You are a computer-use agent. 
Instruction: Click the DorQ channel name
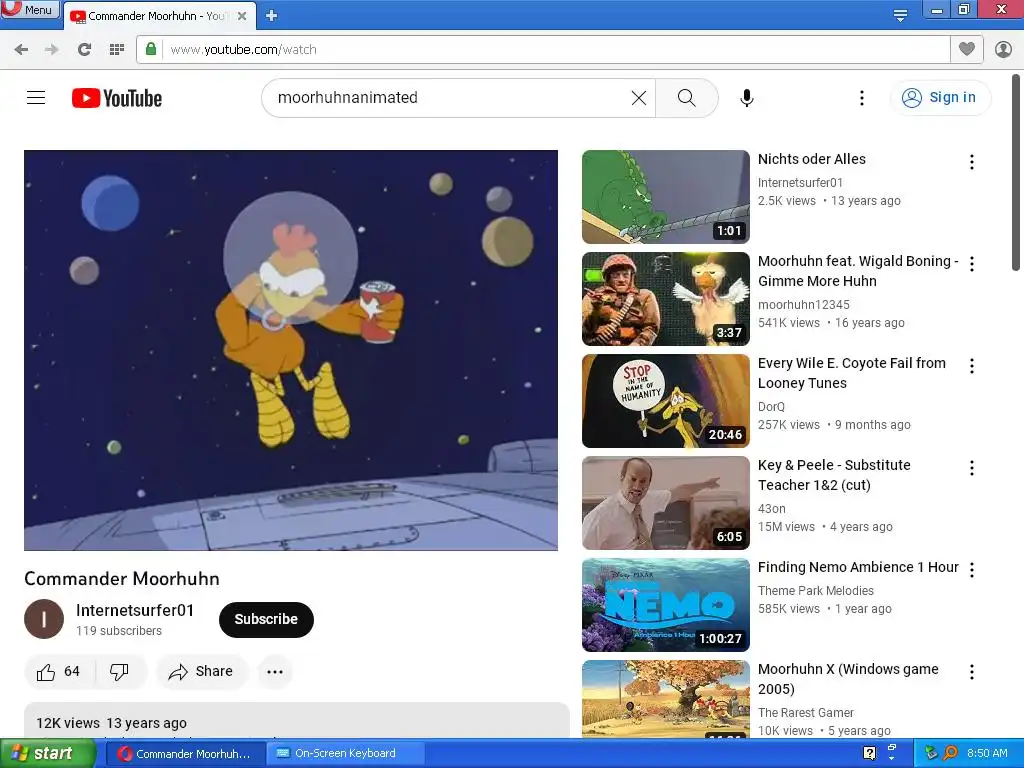771,406
